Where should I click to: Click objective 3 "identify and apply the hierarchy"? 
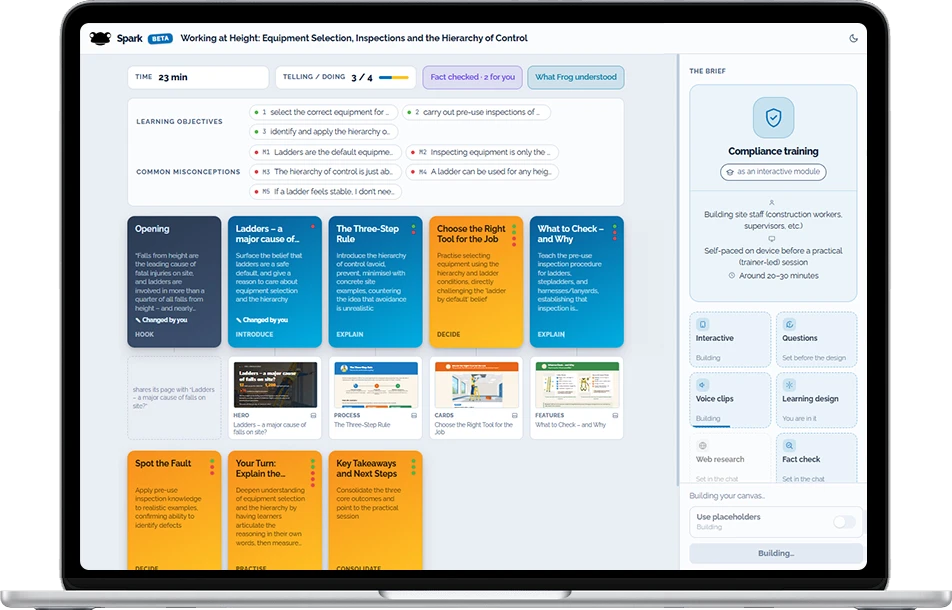324,132
